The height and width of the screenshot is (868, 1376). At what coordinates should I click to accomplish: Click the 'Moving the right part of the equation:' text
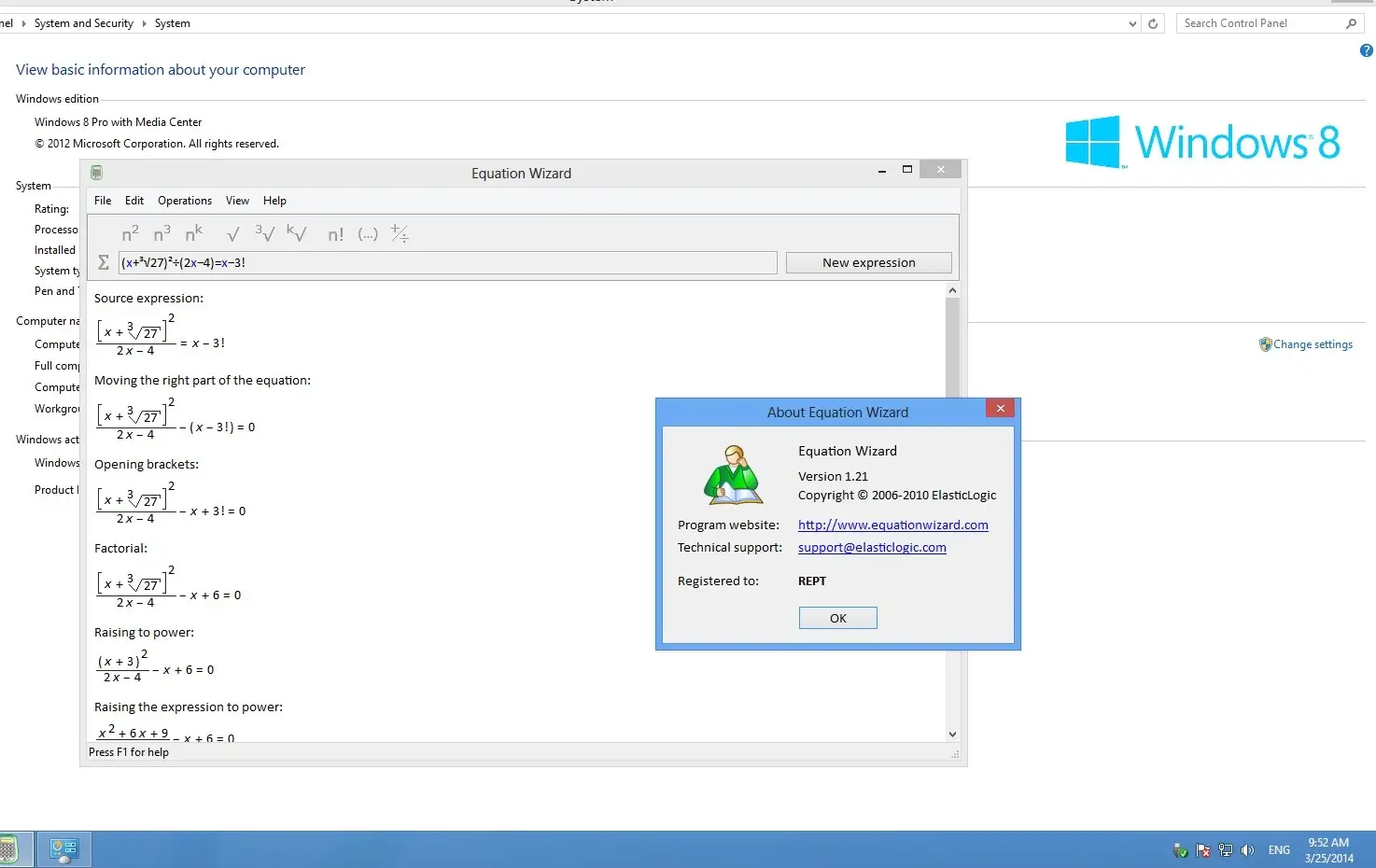[x=203, y=381]
